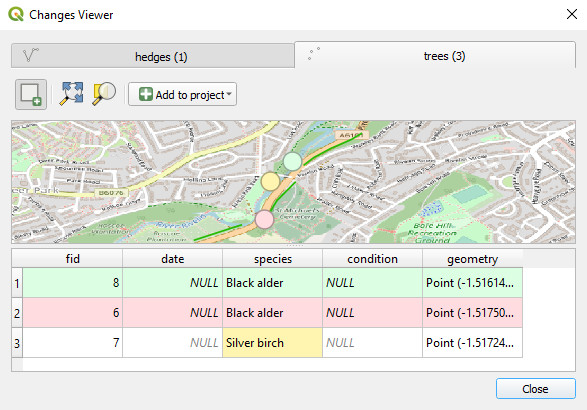Select the Silver birch cell
Image resolution: width=587 pixels, height=410 pixels.
[273, 343]
